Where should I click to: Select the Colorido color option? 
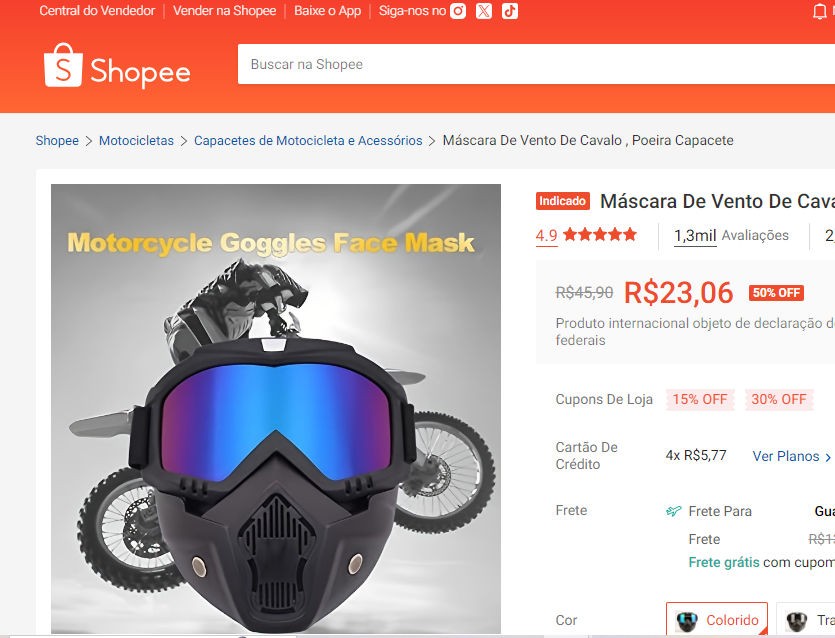pos(717,619)
